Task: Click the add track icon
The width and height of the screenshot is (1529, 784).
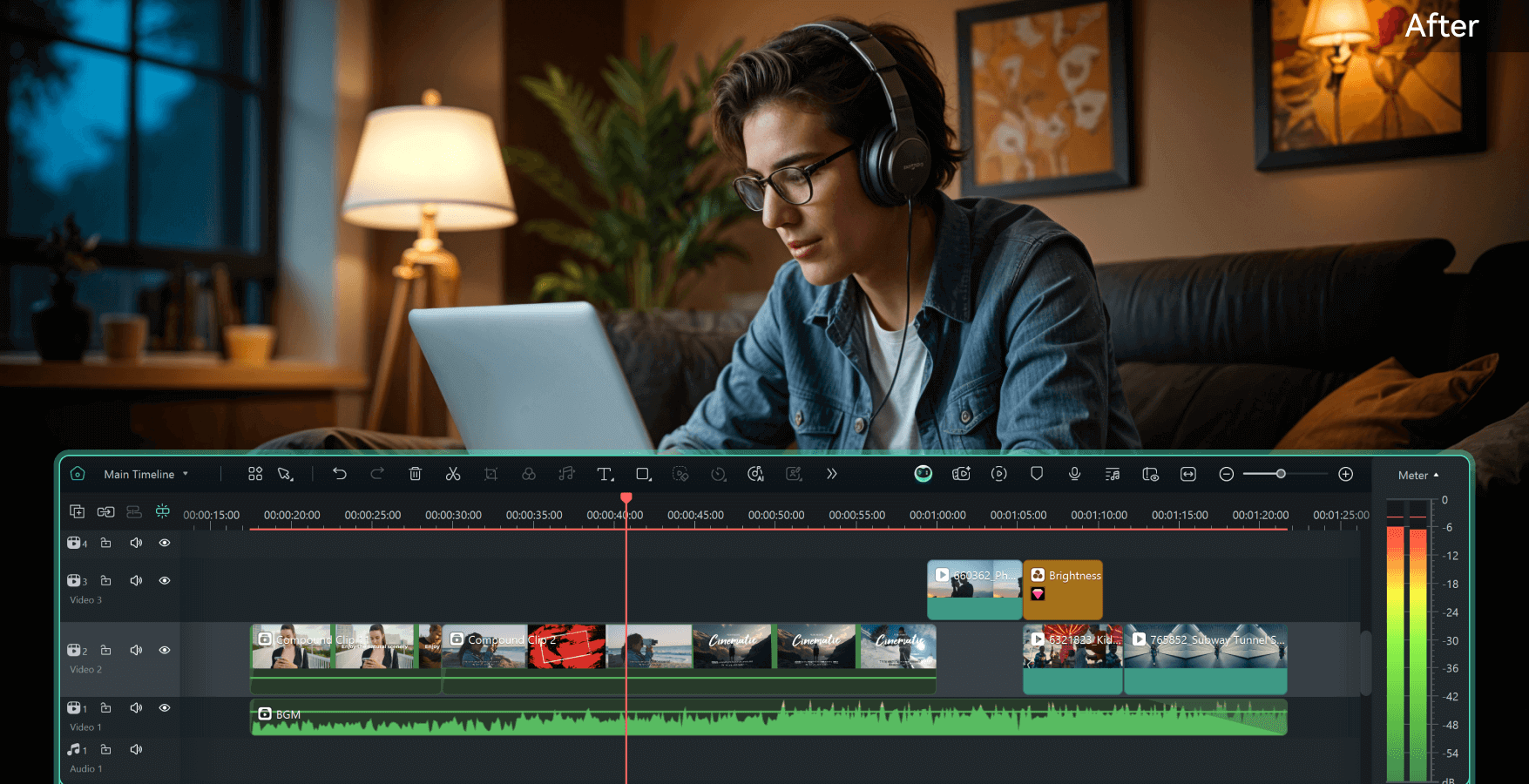Action: click(77, 511)
